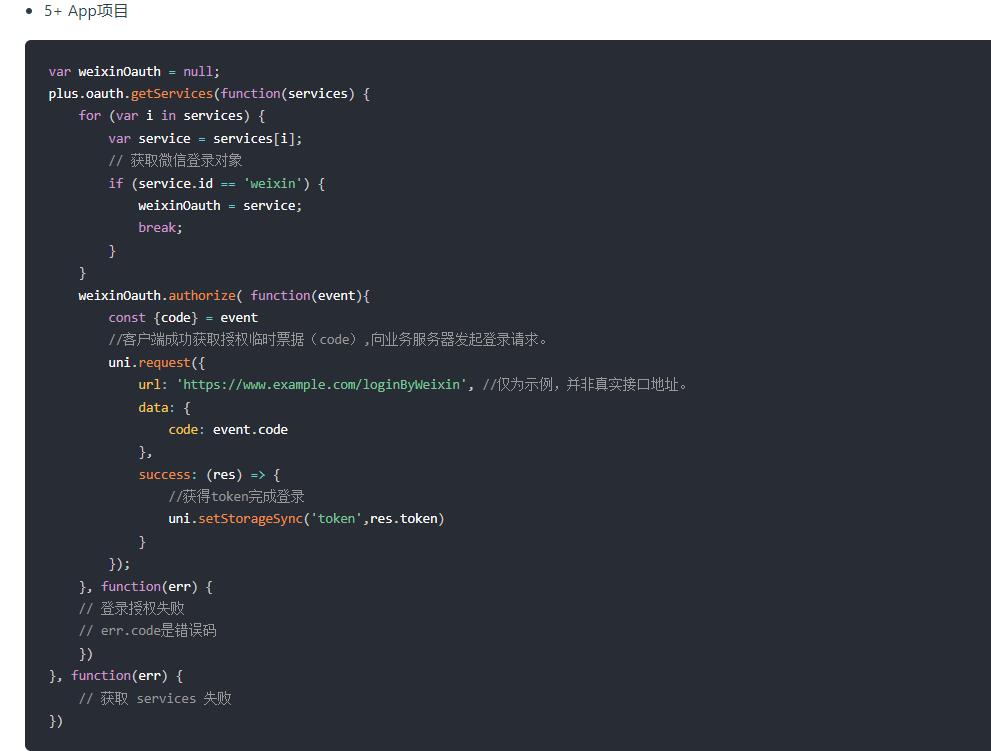Click the comment about 客户端成功获取授权临时票据
991x751 pixels.
pyautogui.click(x=328, y=340)
